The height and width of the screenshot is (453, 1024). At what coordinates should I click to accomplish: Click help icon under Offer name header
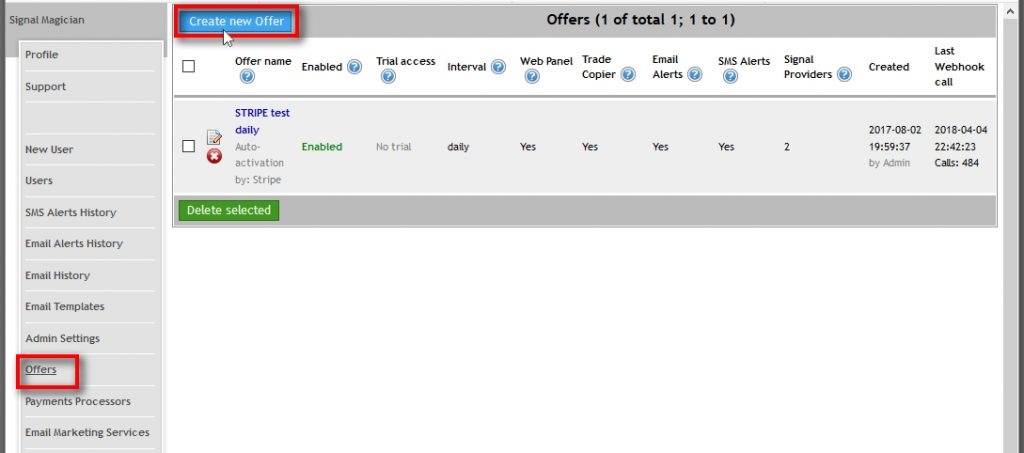pos(247,77)
